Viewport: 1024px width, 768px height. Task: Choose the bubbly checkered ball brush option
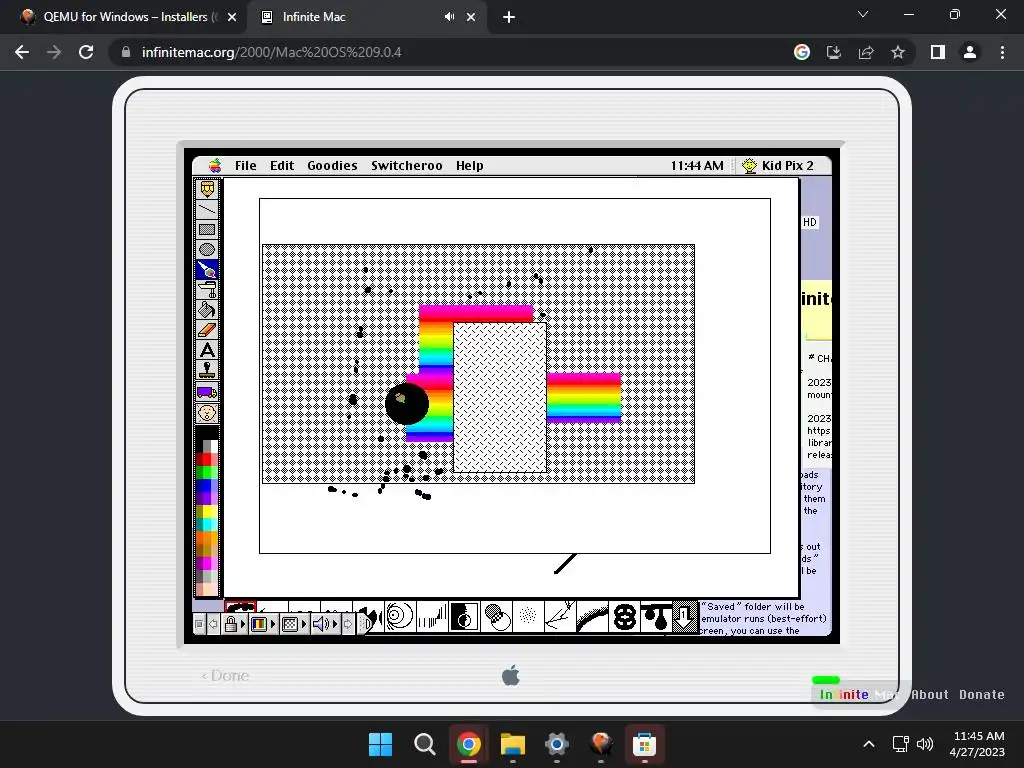(x=496, y=616)
